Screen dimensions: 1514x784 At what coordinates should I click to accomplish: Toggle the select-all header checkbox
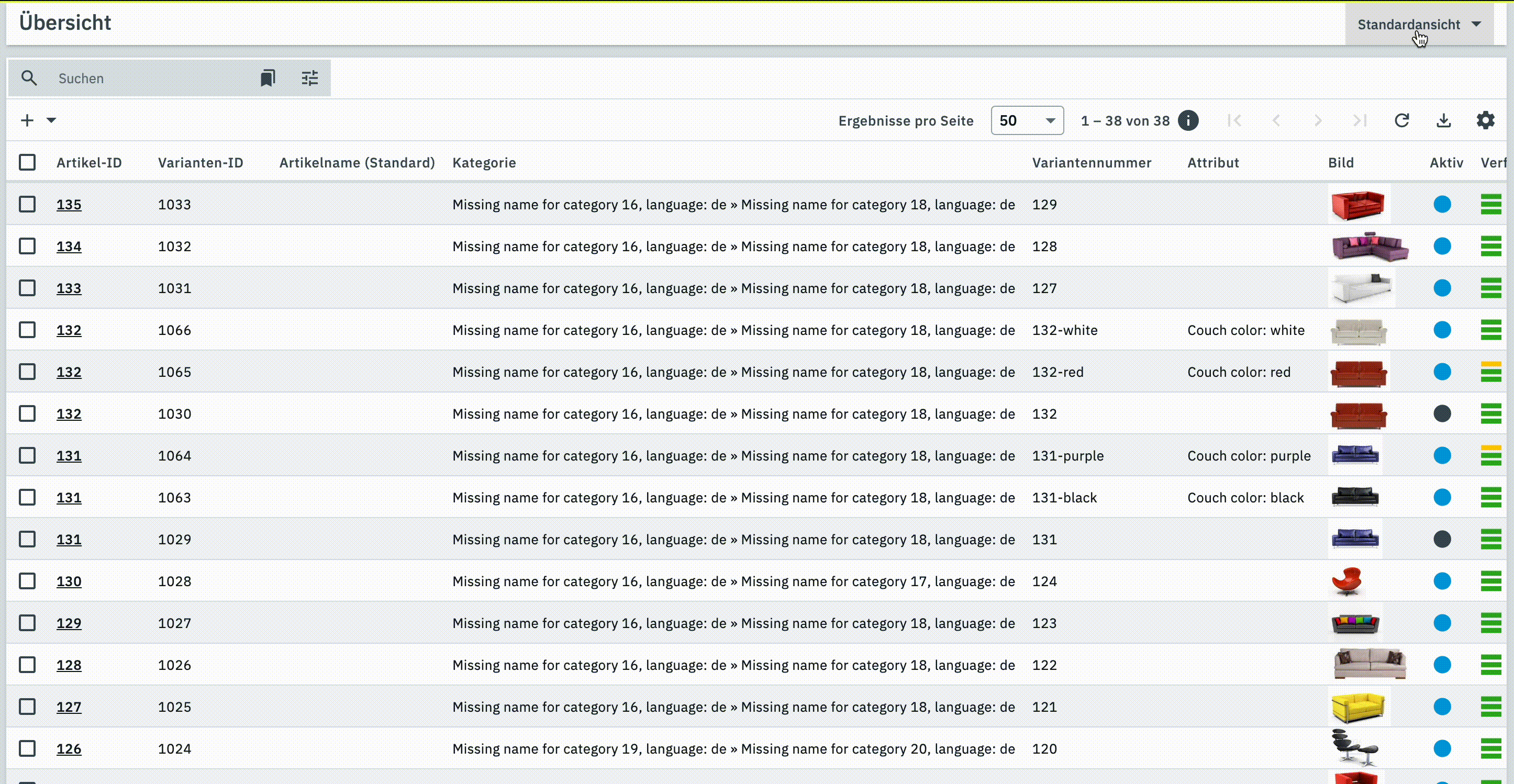click(27, 162)
